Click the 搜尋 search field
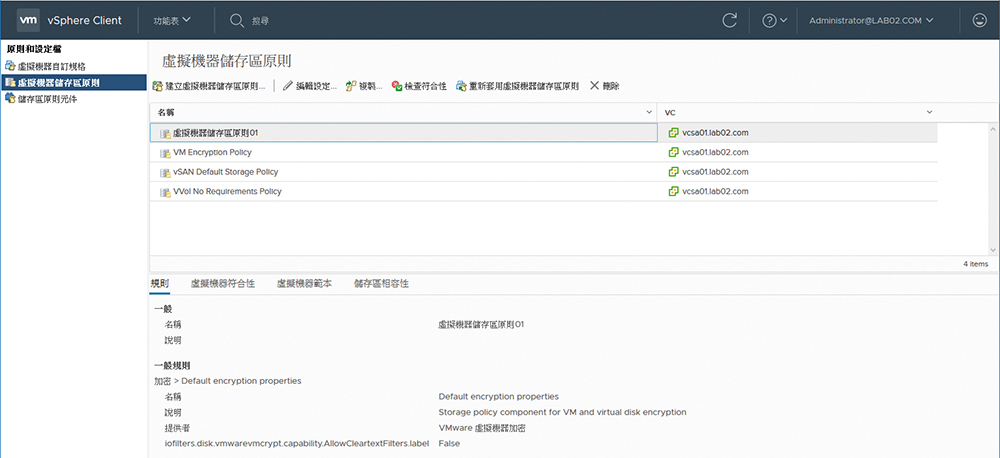This screenshot has height=458, width=1000. pyautogui.click(x=260, y=21)
